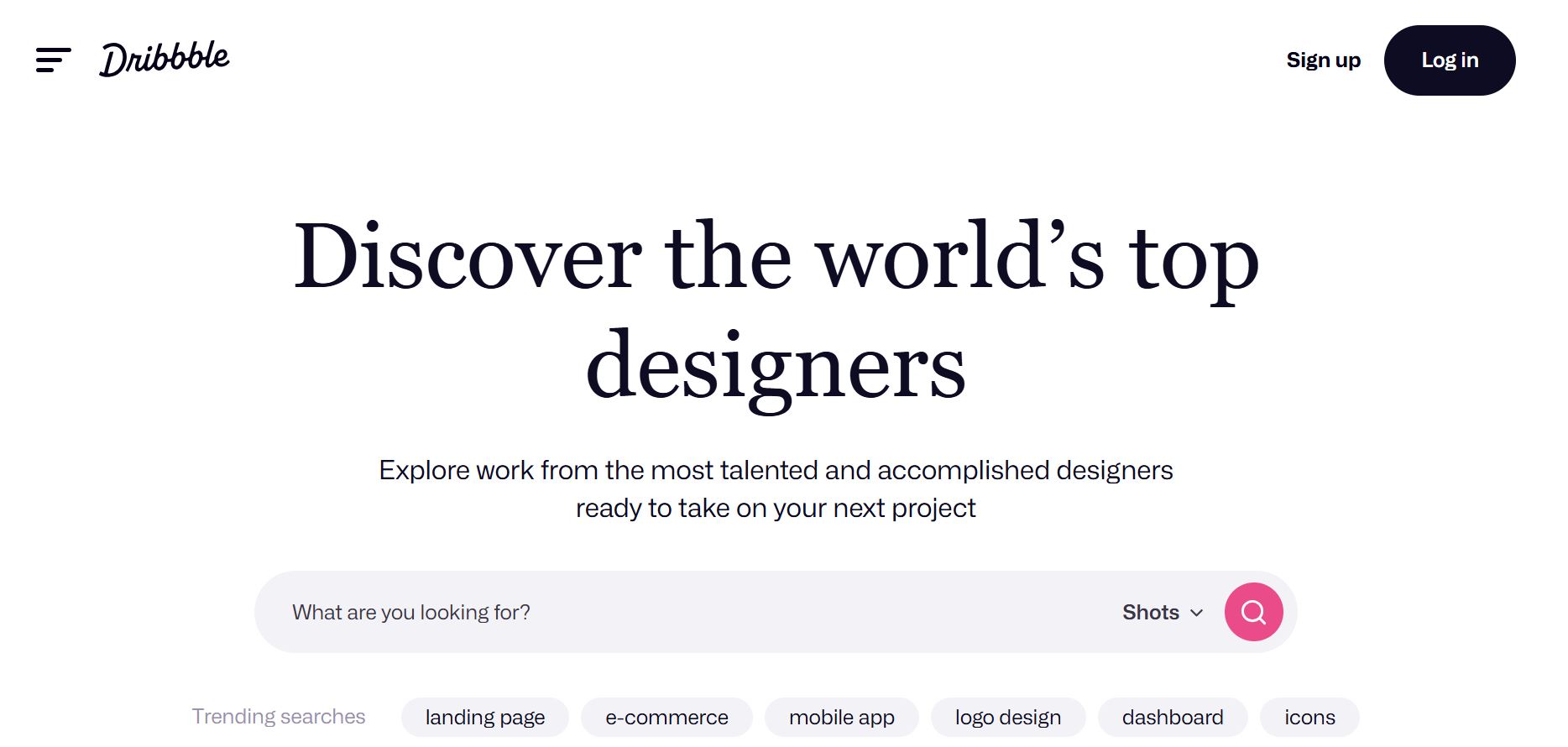The image size is (1568, 747).
Task: Click the Dribbble logo
Action: click(165, 59)
